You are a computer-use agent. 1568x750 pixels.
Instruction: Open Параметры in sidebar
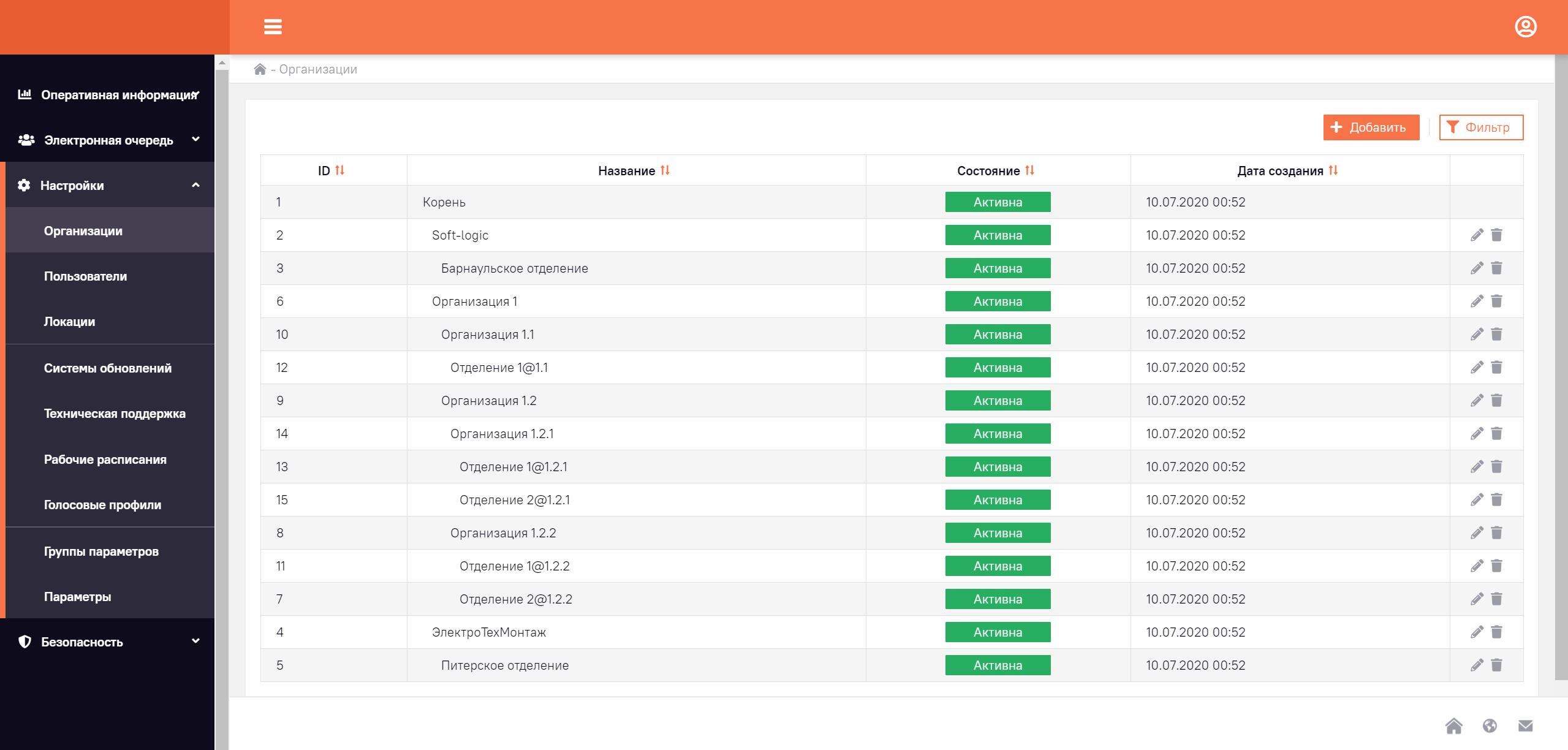coord(110,597)
